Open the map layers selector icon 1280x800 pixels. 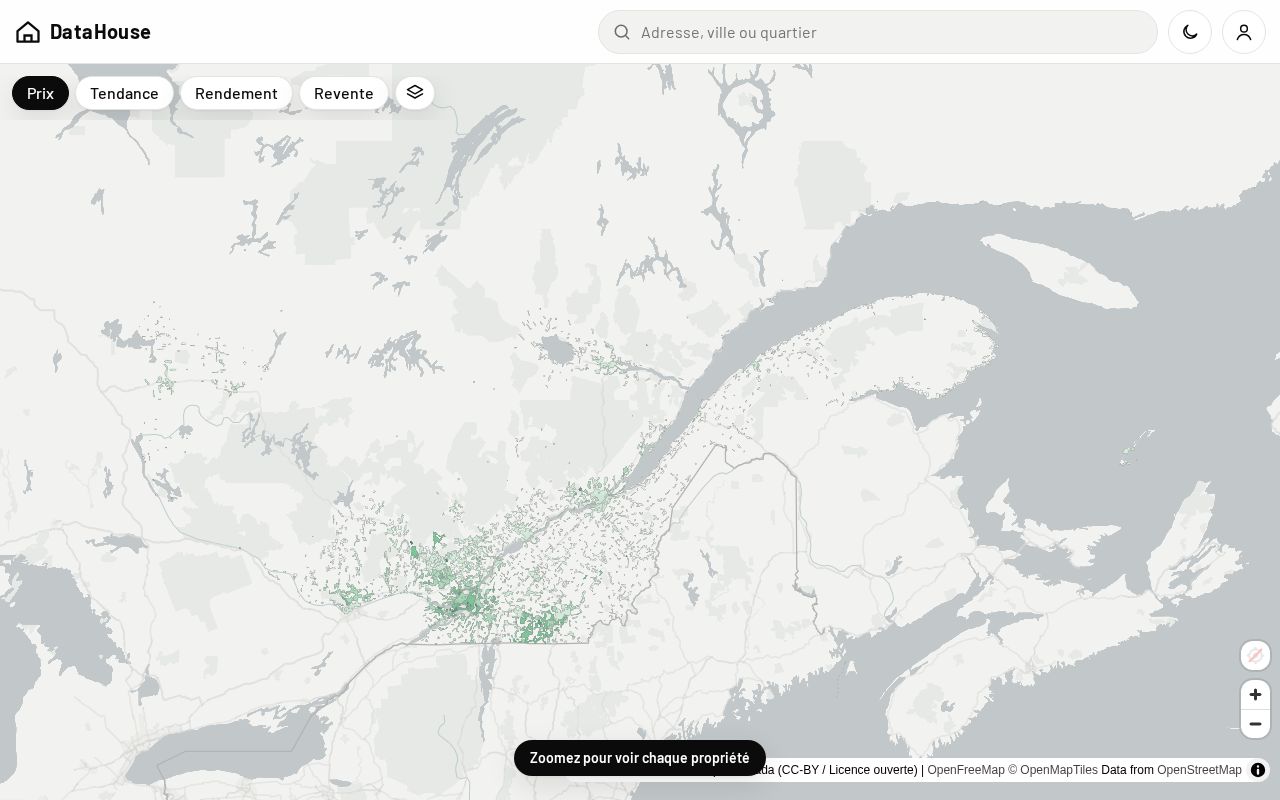[415, 92]
